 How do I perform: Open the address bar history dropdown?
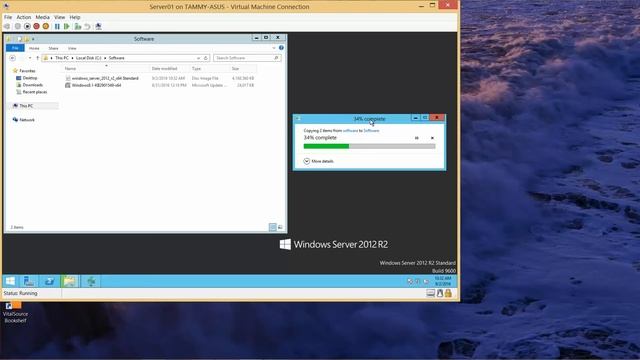pos(198,58)
